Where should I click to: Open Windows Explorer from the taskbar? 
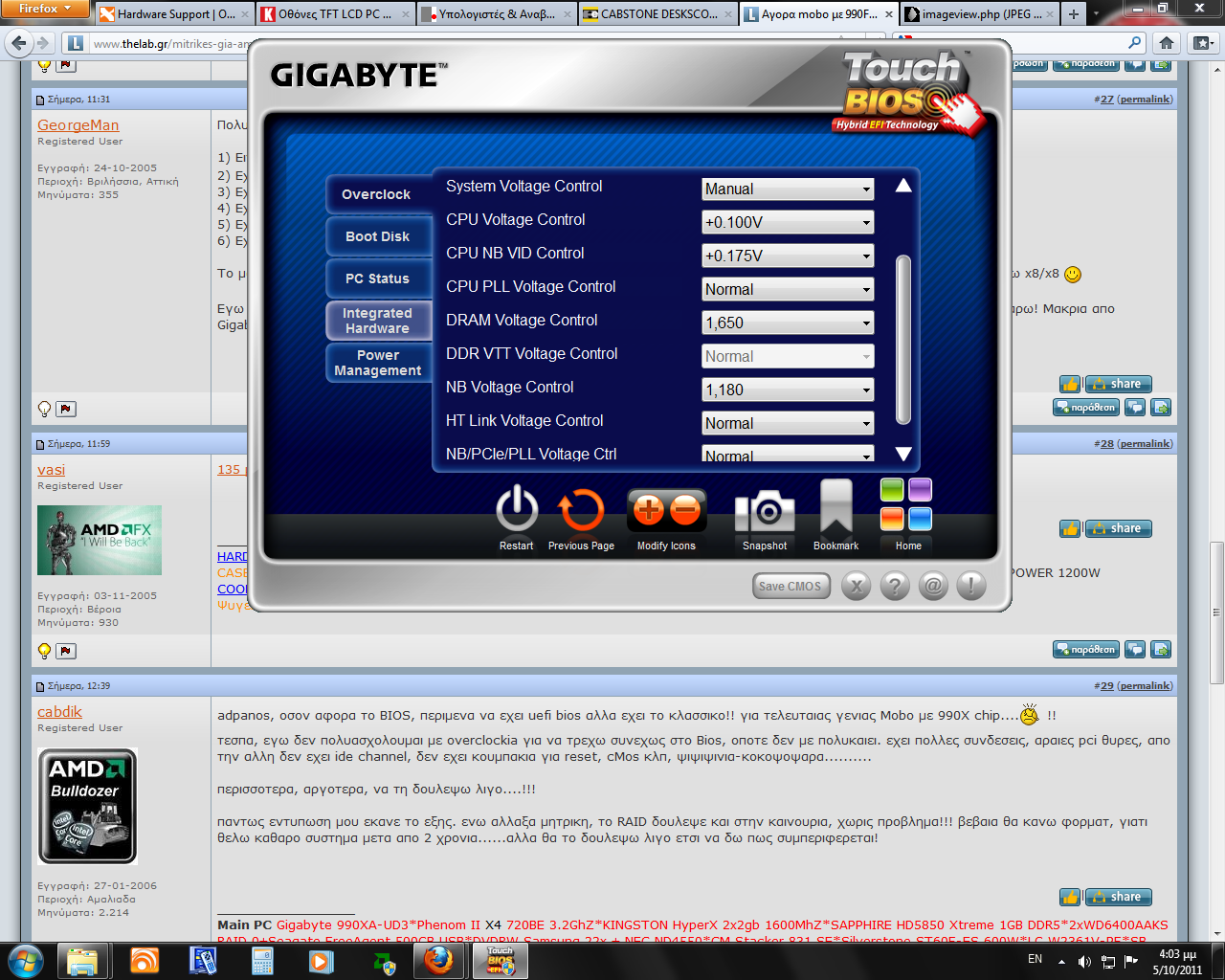click(x=83, y=960)
